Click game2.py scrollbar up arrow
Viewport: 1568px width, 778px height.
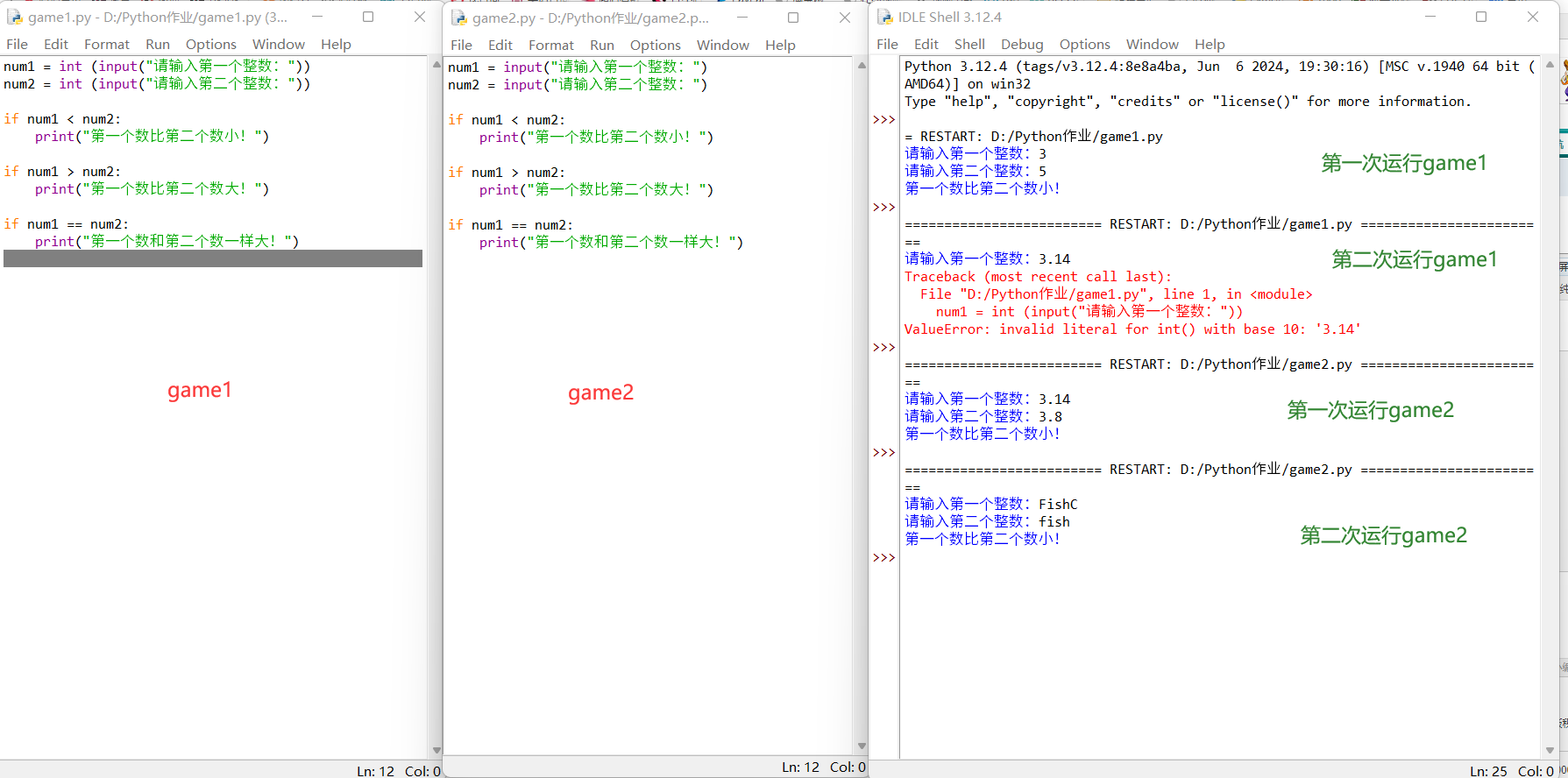(862, 65)
